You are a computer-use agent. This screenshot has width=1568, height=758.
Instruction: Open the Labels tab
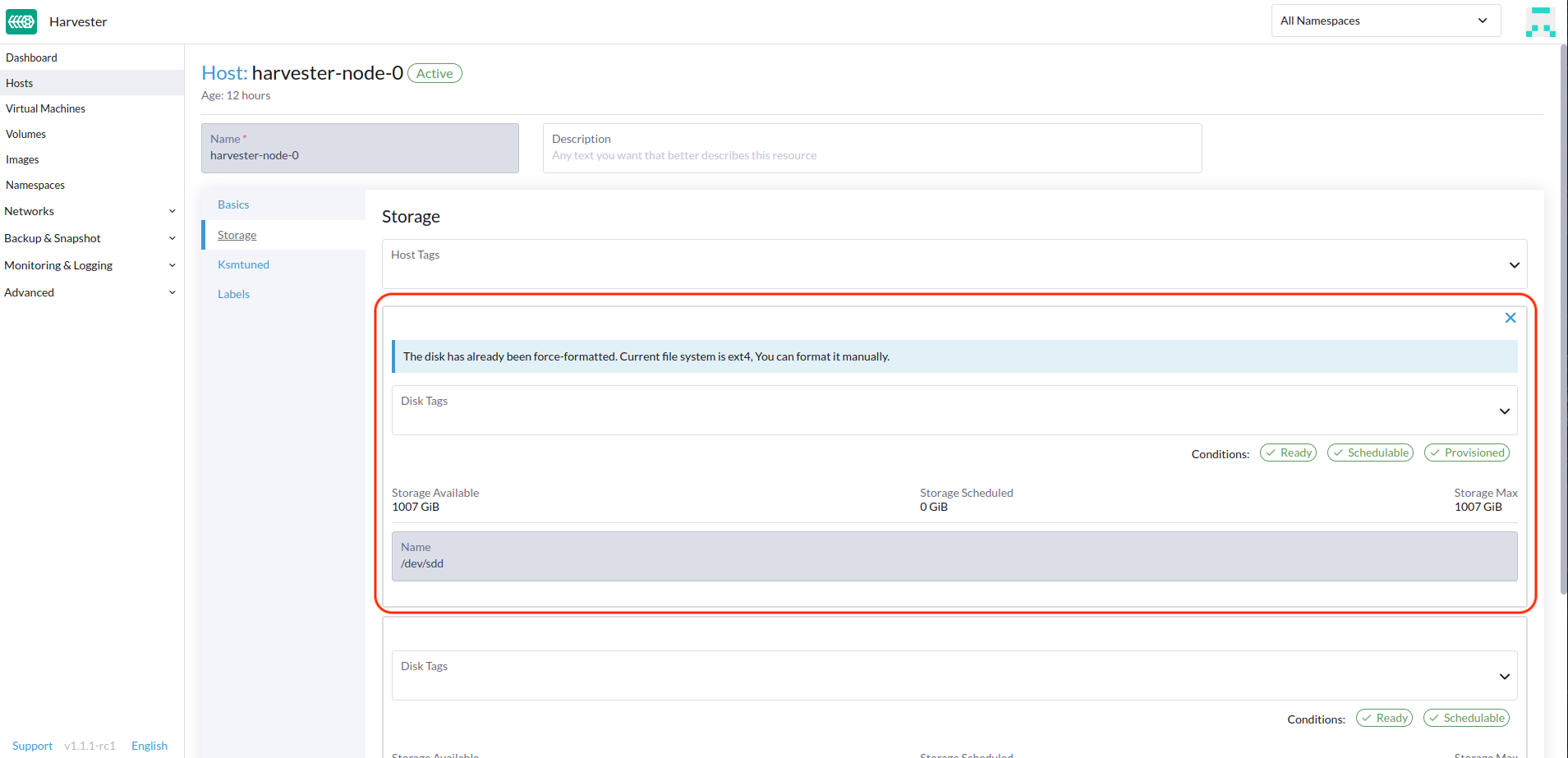[x=233, y=294]
